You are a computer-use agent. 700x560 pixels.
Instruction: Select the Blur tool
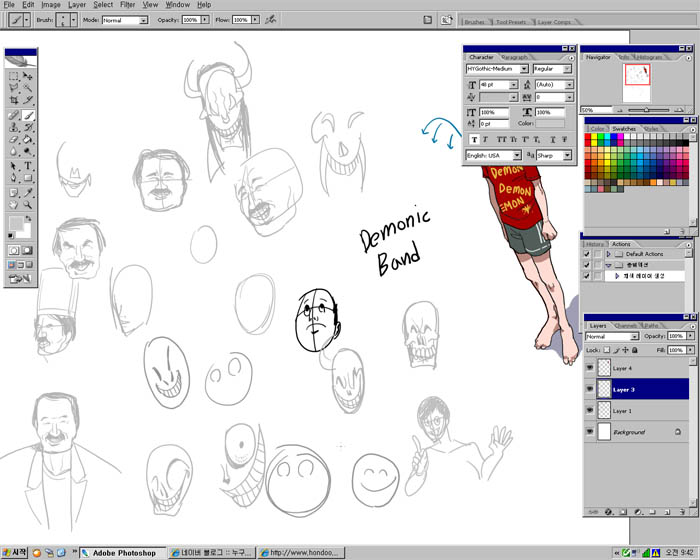coord(14,151)
